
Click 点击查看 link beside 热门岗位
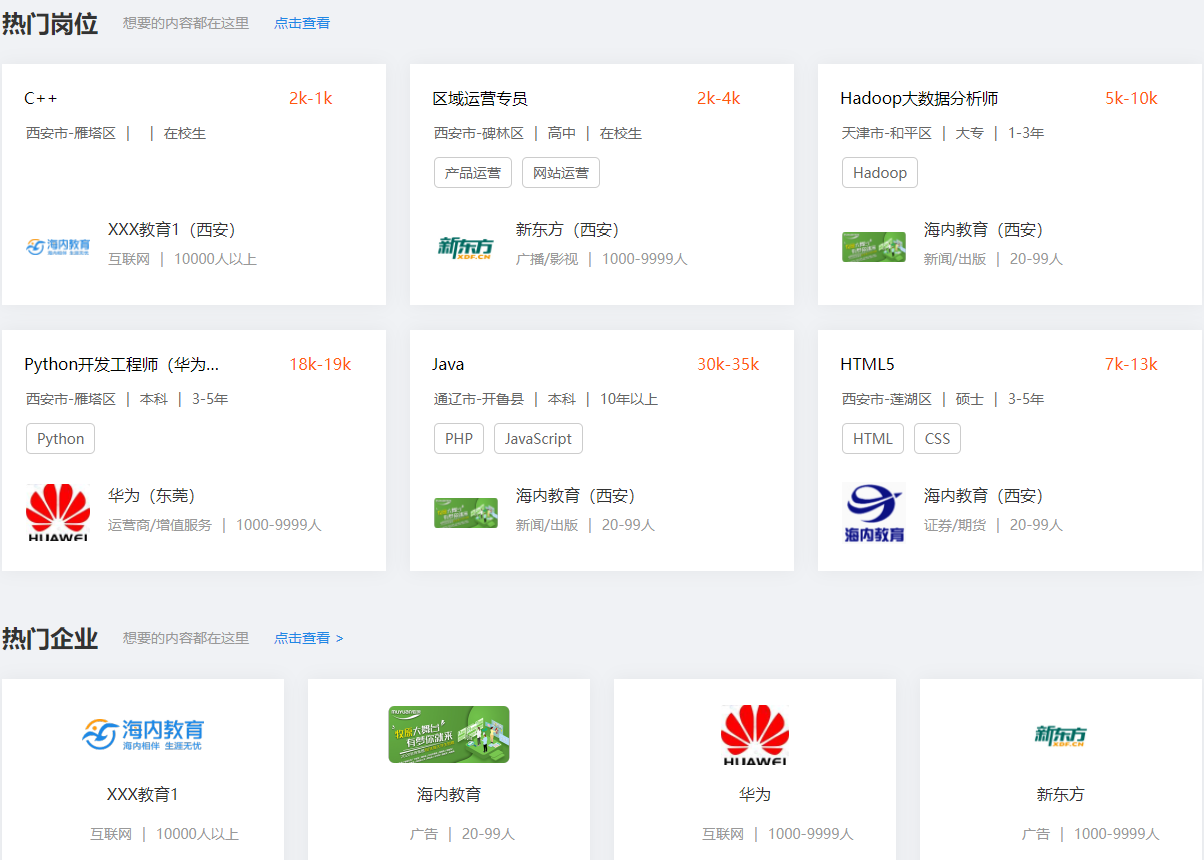click(302, 23)
